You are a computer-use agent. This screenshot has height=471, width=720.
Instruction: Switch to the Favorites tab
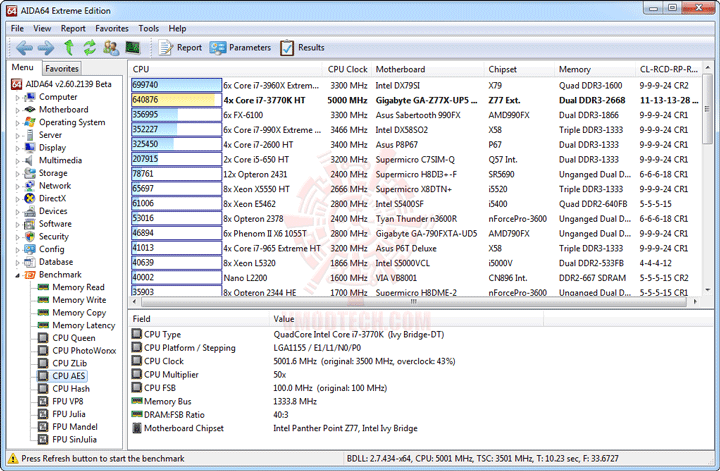pyautogui.click(x=62, y=68)
